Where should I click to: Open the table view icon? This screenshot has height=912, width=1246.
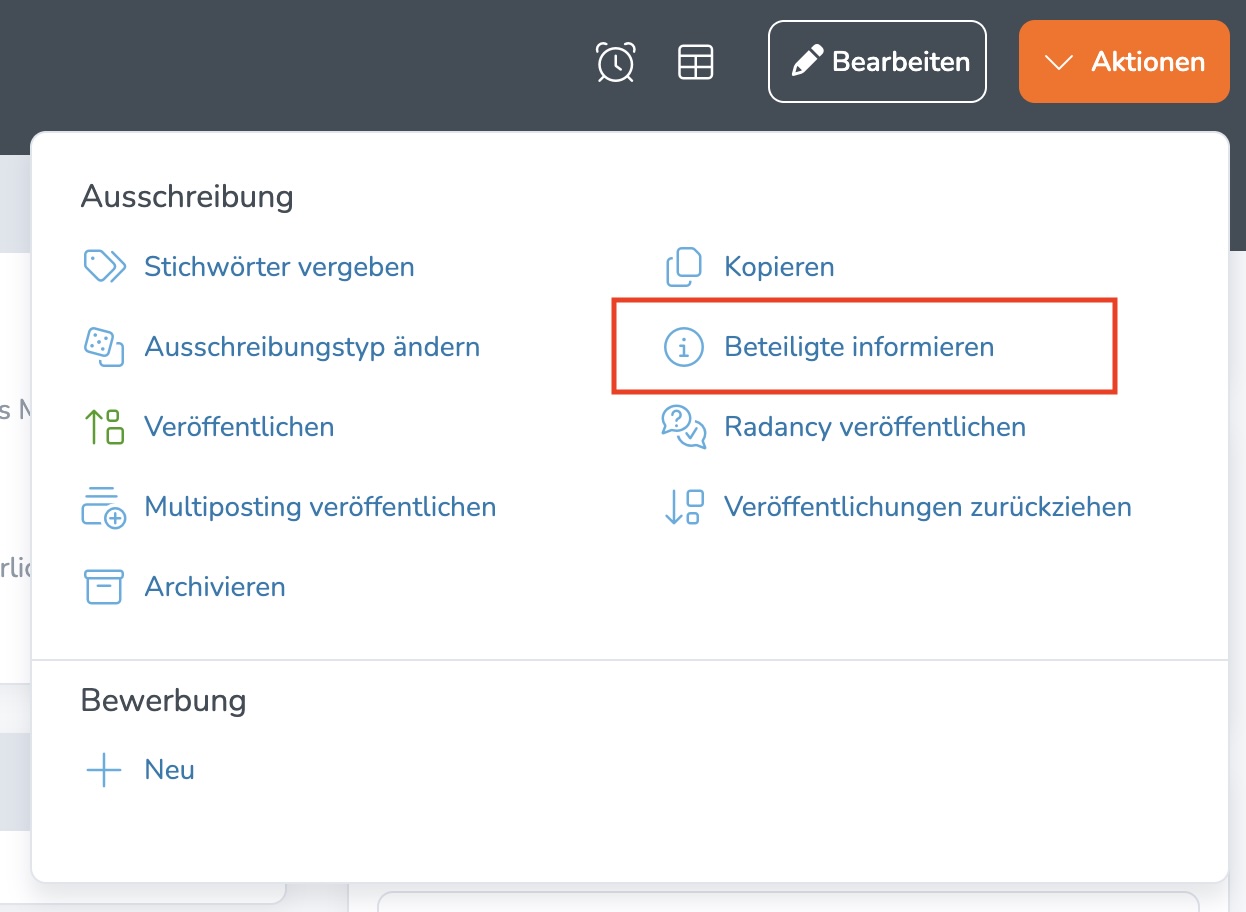(696, 61)
